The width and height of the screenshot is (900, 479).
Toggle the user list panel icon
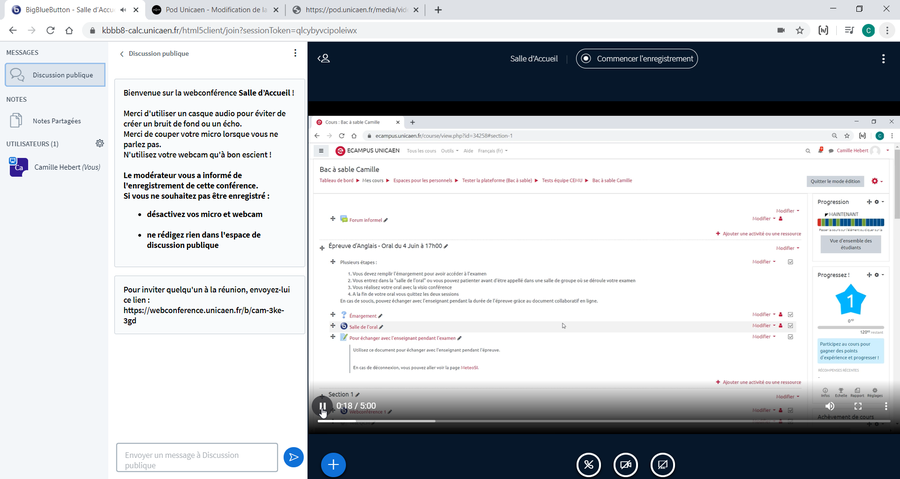point(324,59)
